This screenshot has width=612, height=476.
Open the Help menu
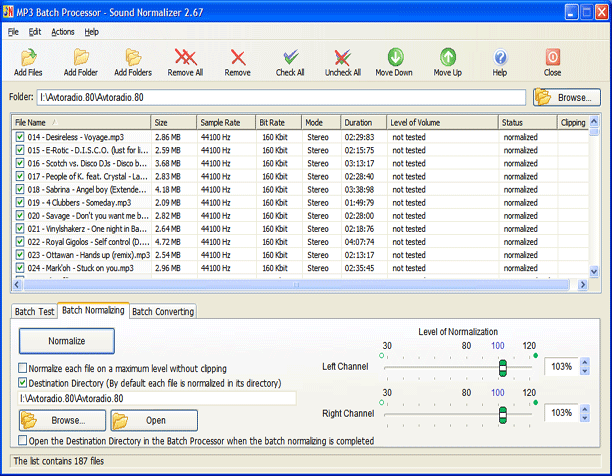(x=92, y=32)
